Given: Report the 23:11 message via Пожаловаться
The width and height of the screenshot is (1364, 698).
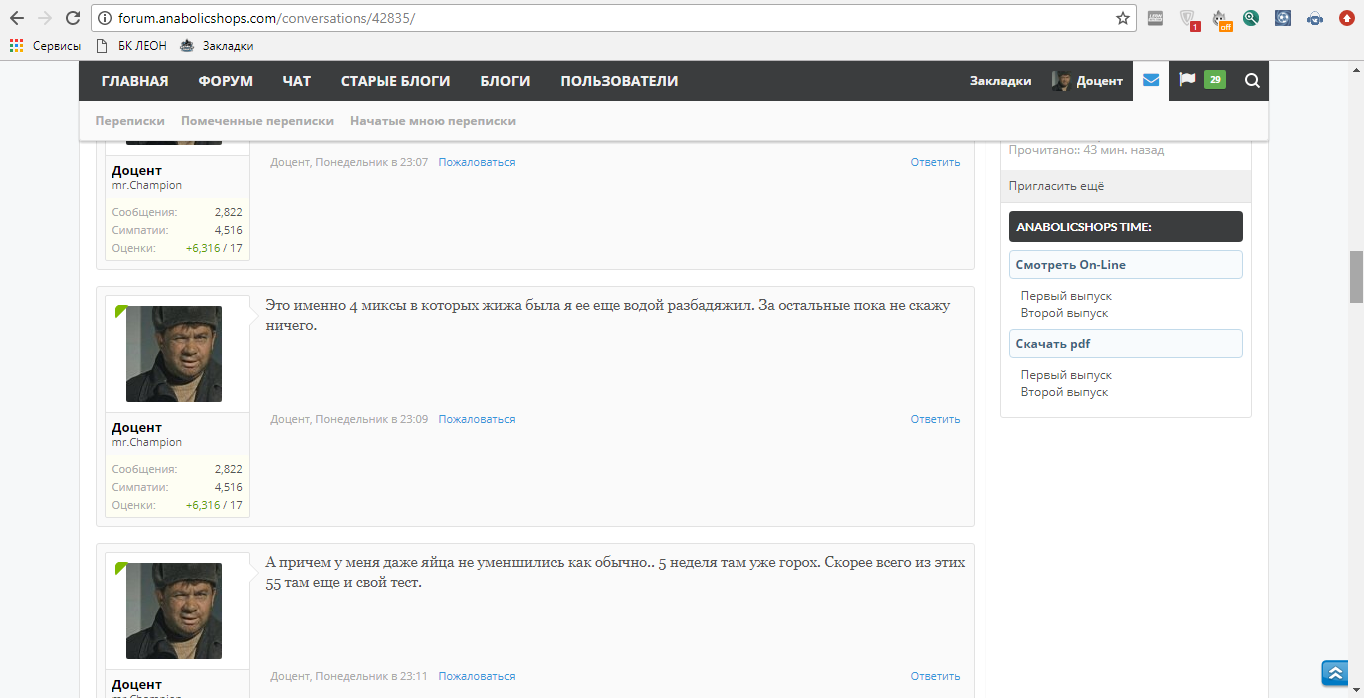Looking at the screenshot, I should click(477, 676).
